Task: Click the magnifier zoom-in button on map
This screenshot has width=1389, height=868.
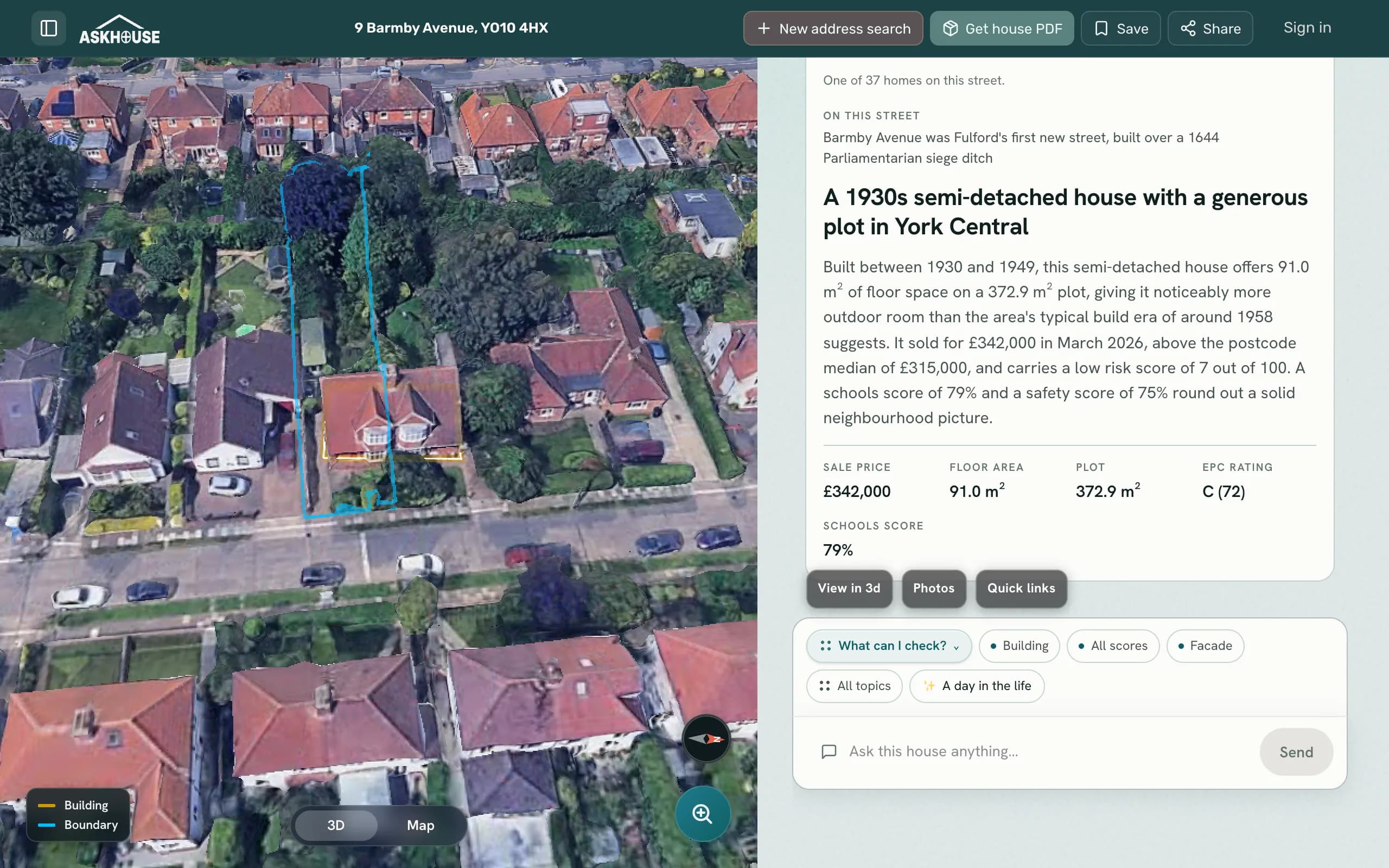Action: click(x=703, y=813)
